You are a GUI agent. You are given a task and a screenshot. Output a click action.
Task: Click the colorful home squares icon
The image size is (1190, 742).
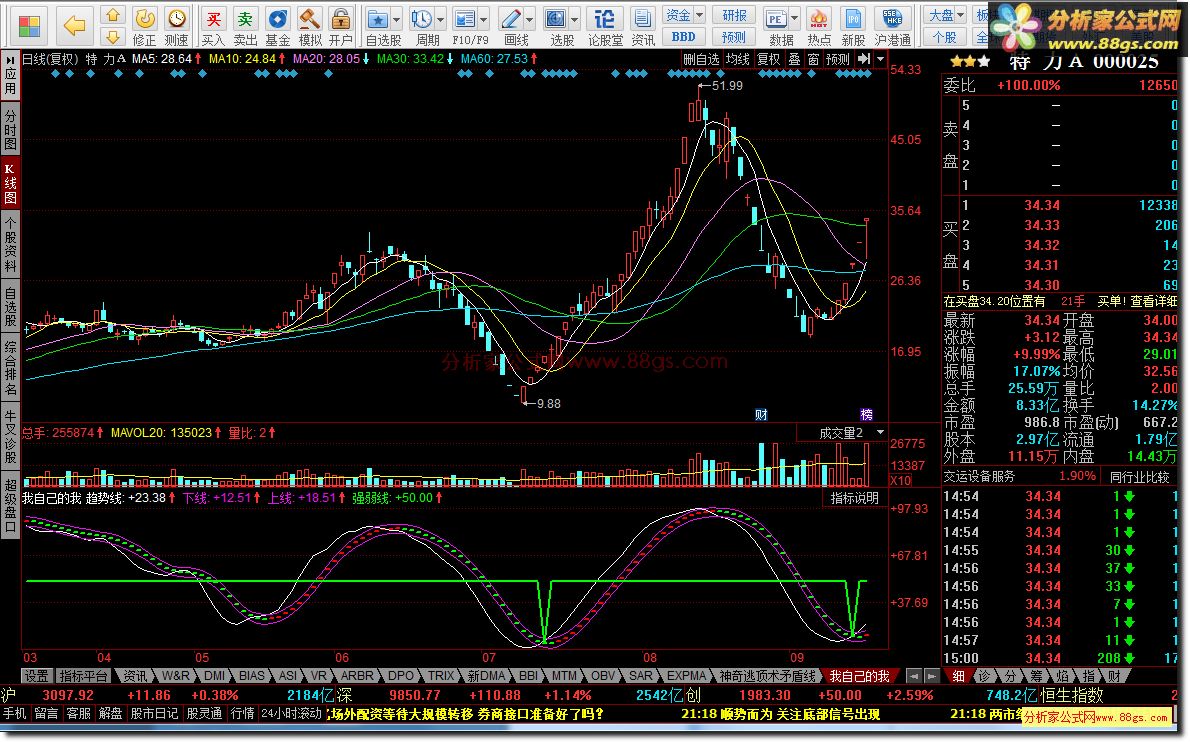click(x=30, y=25)
